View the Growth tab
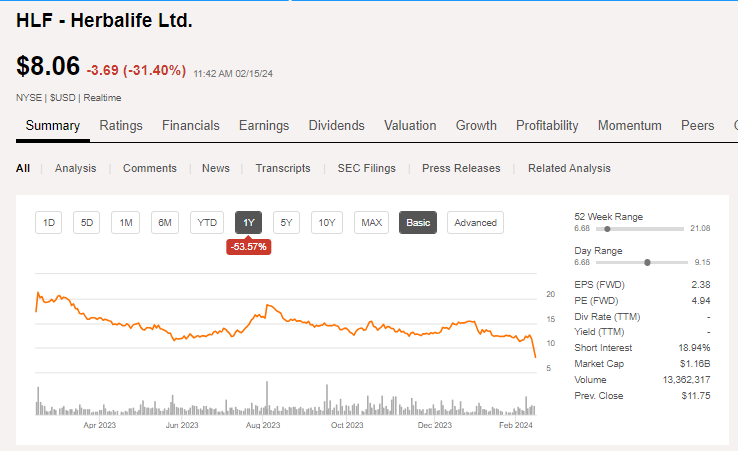Viewport: 738px width, 451px height. click(x=476, y=126)
